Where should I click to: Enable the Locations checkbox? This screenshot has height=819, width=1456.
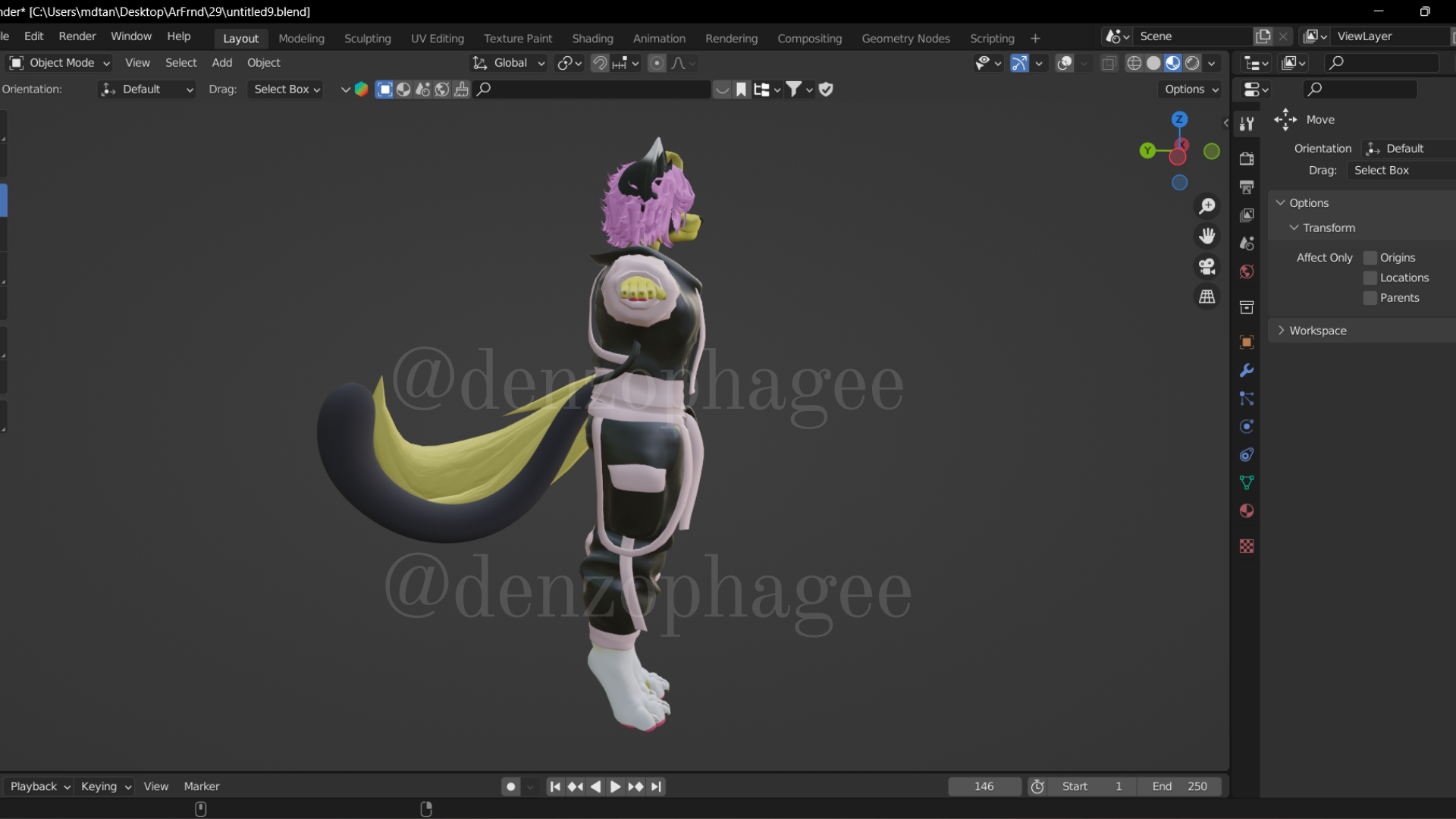tap(1370, 278)
